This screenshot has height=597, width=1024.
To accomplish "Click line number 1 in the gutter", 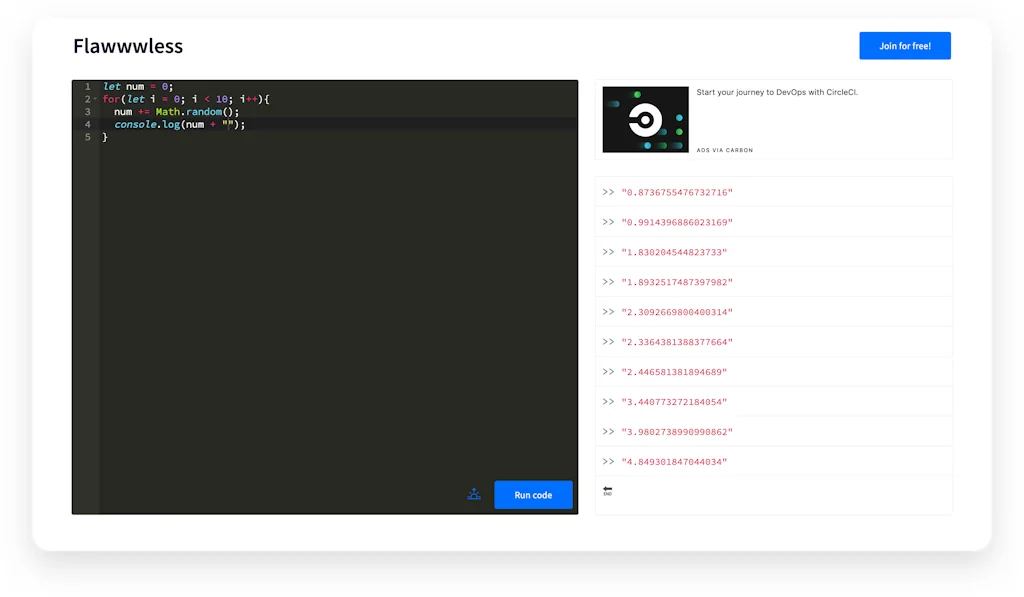I will pyautogui.click(x=88, y=86).
